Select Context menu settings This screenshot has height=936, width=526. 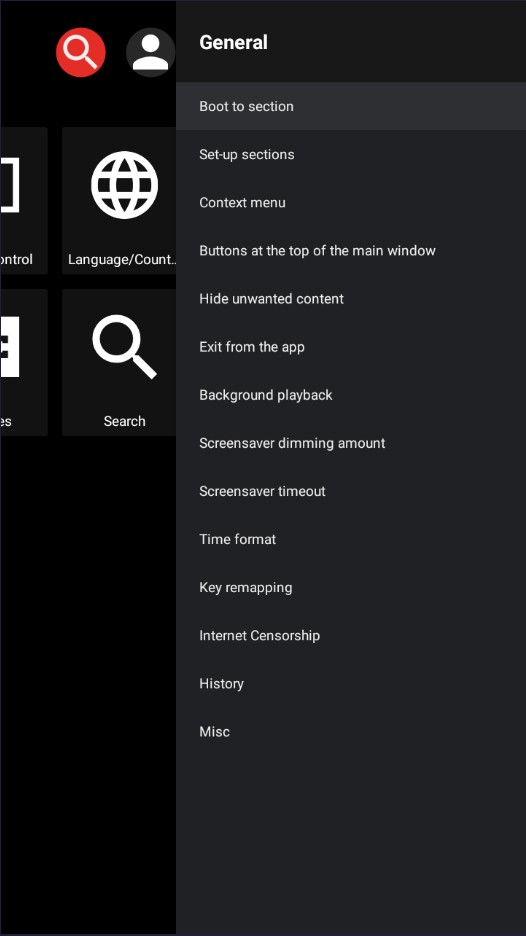click(x=351, y=202)
